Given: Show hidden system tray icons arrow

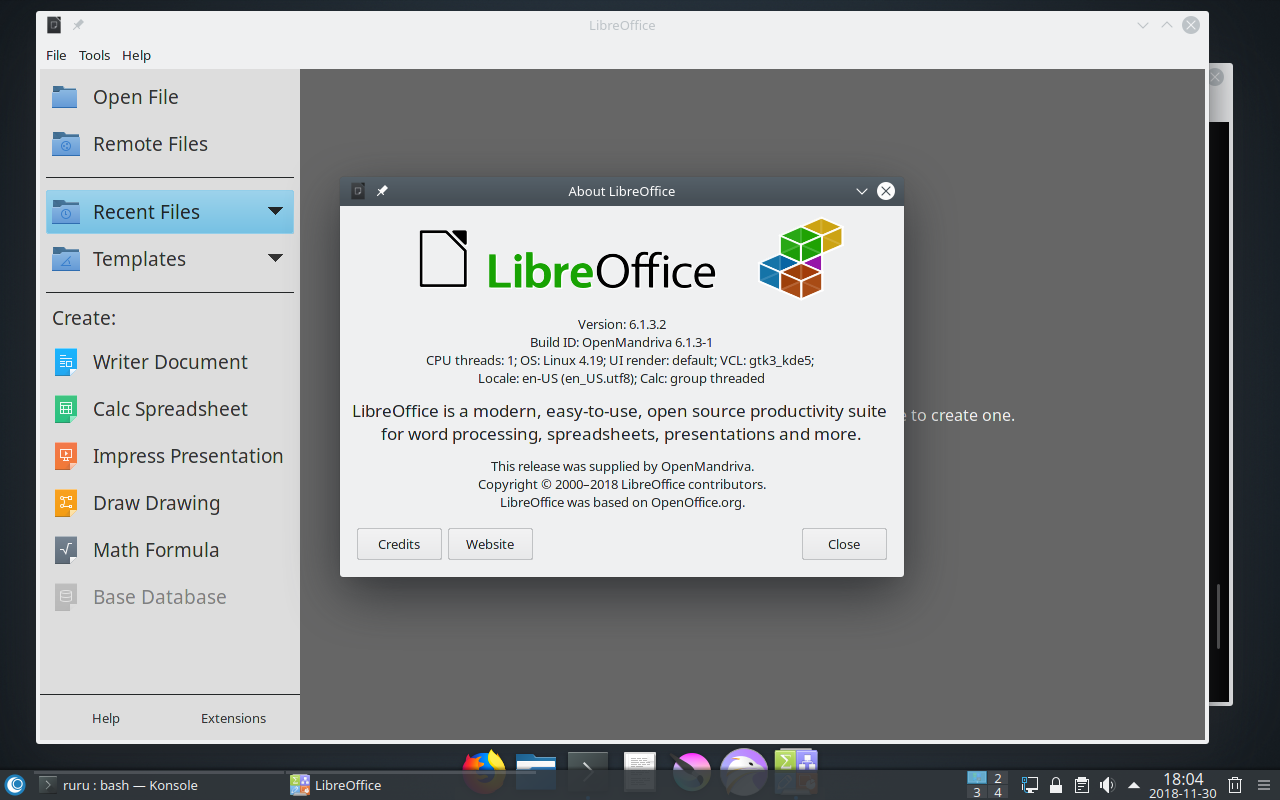Looking at the screenshot, I should click(x=1134, y=785).
